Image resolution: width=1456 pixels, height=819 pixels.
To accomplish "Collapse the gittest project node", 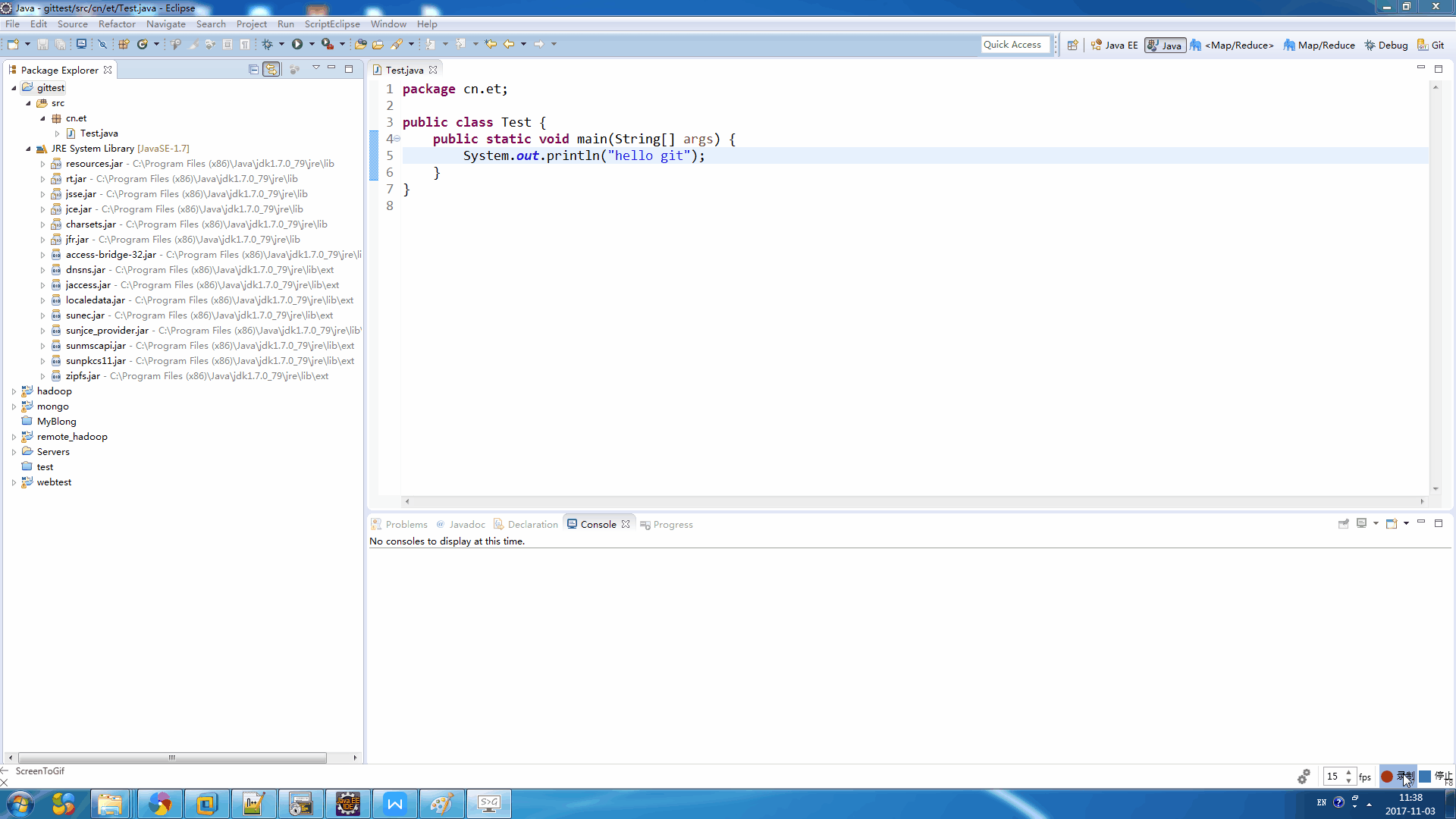I will click(14, 88).
